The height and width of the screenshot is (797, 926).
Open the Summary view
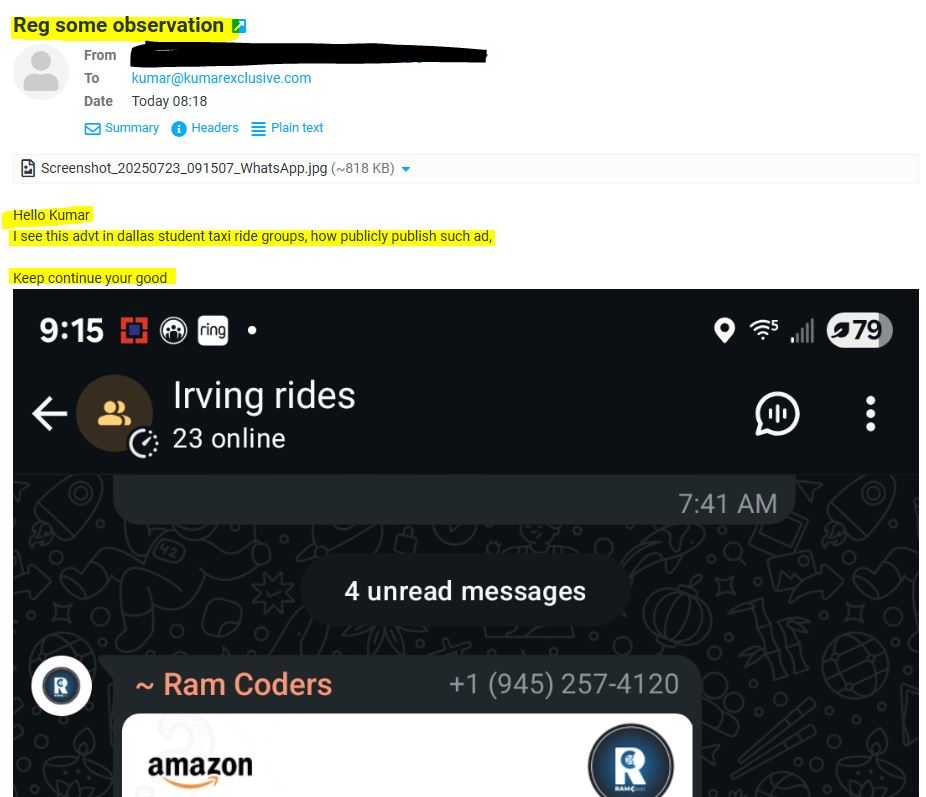[122, 128]
